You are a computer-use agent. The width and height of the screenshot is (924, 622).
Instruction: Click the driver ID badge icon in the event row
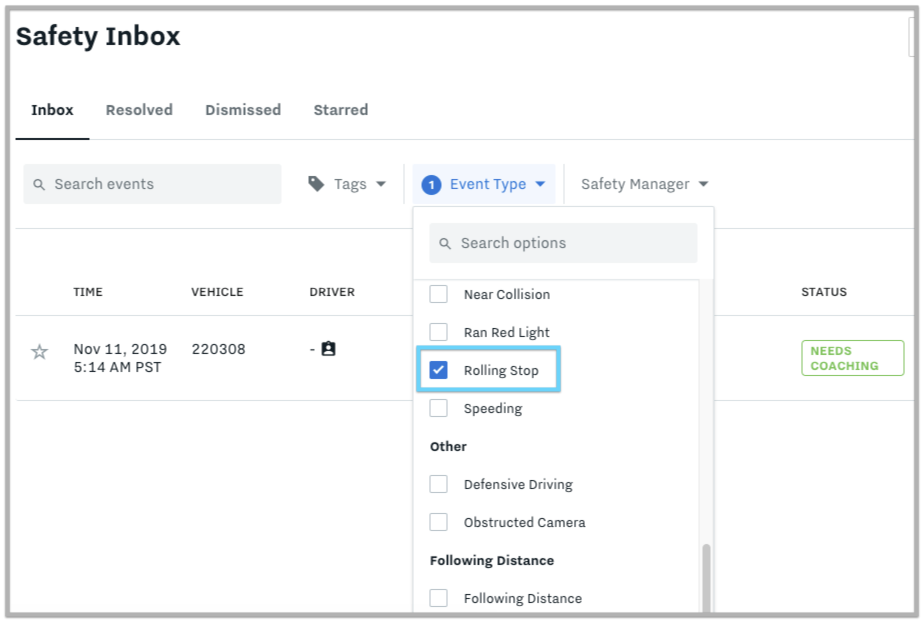point(327,348)
